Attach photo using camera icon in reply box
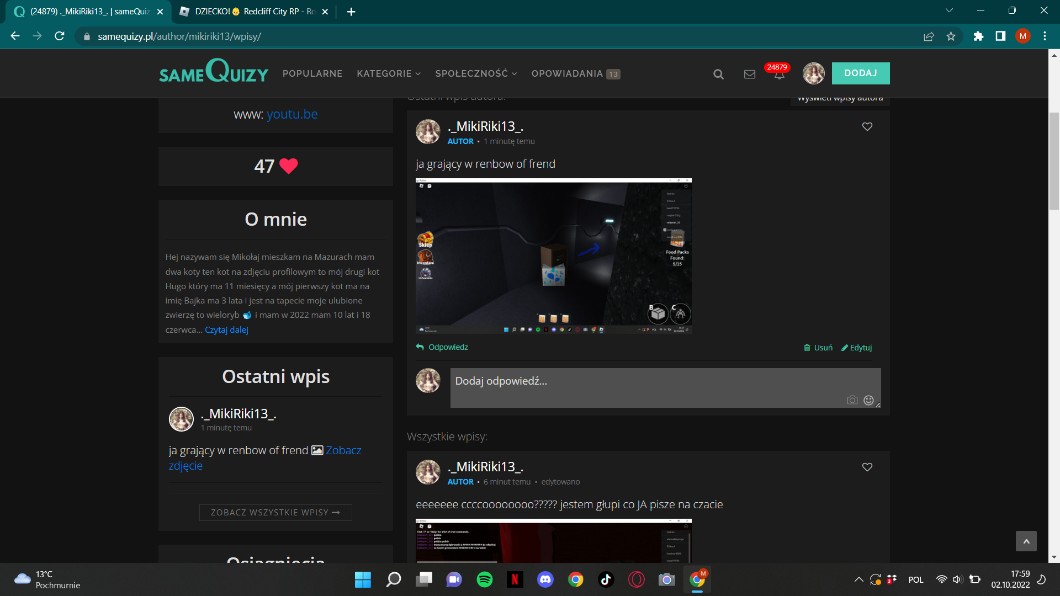This screenshot has height=596, width=1060. point(852,400)
